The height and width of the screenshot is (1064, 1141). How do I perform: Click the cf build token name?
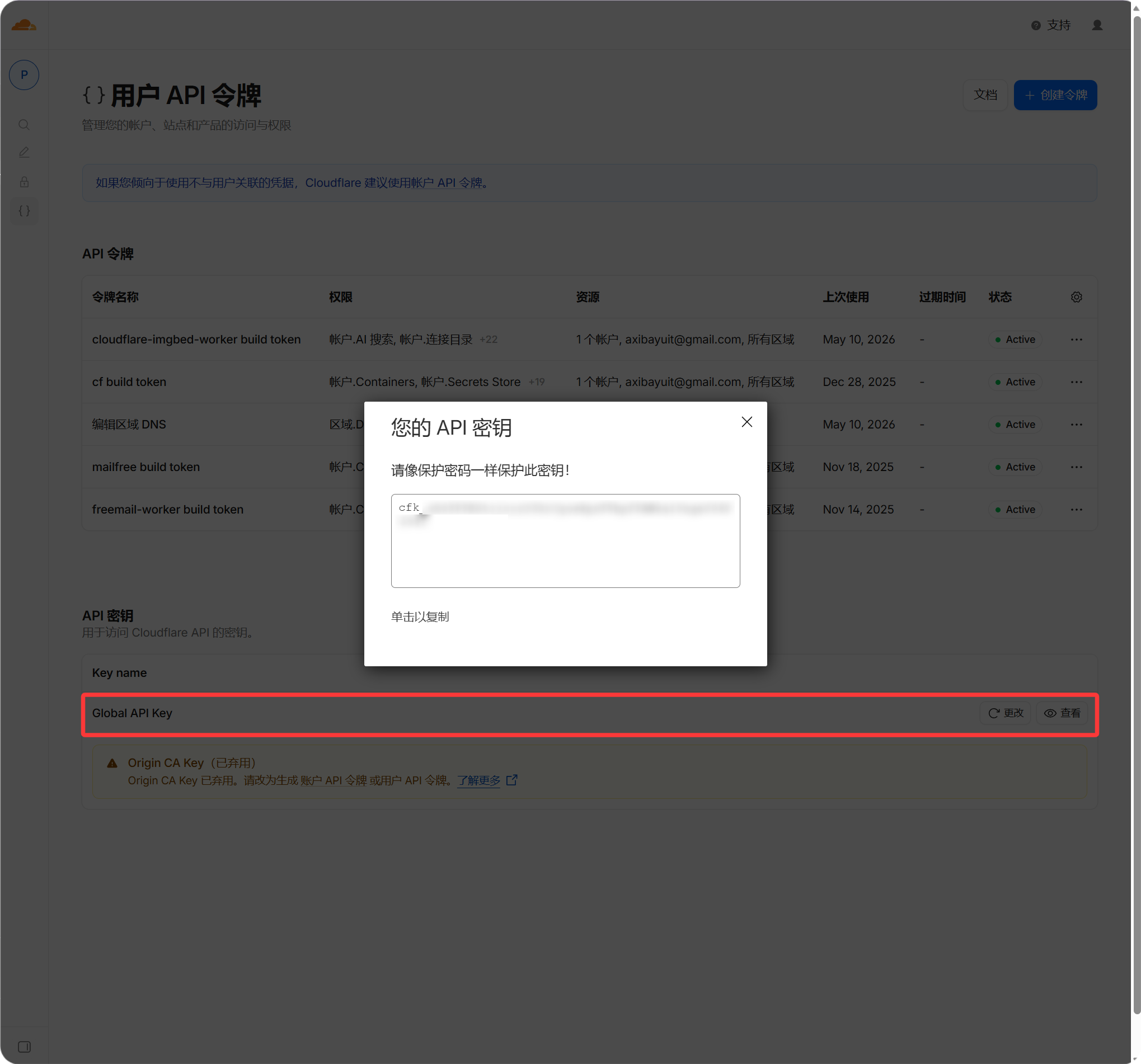tap(129, 382)
